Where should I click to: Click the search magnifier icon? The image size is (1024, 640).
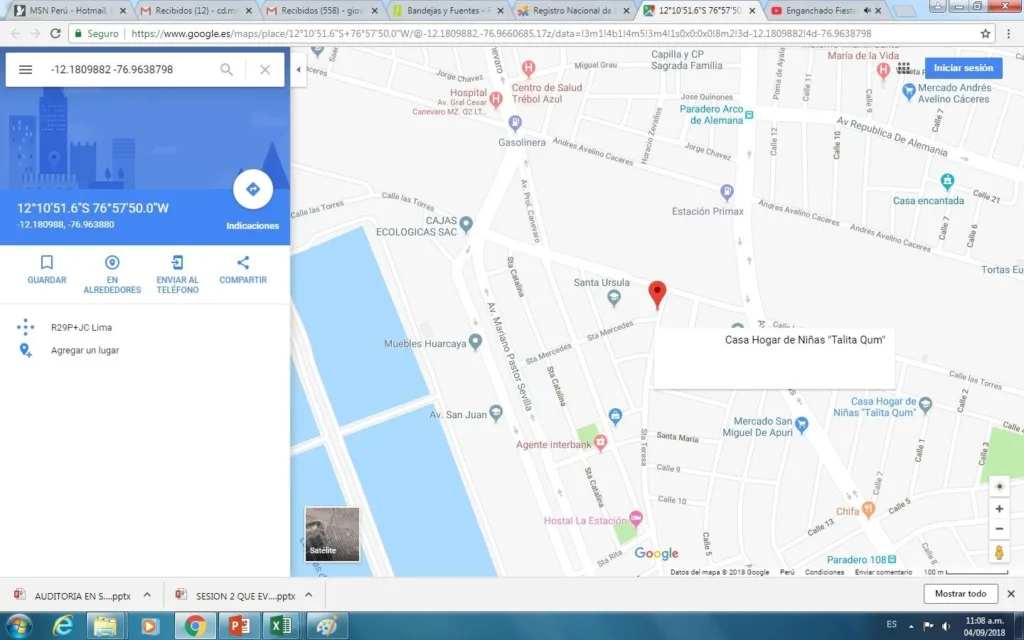point(227,69)
